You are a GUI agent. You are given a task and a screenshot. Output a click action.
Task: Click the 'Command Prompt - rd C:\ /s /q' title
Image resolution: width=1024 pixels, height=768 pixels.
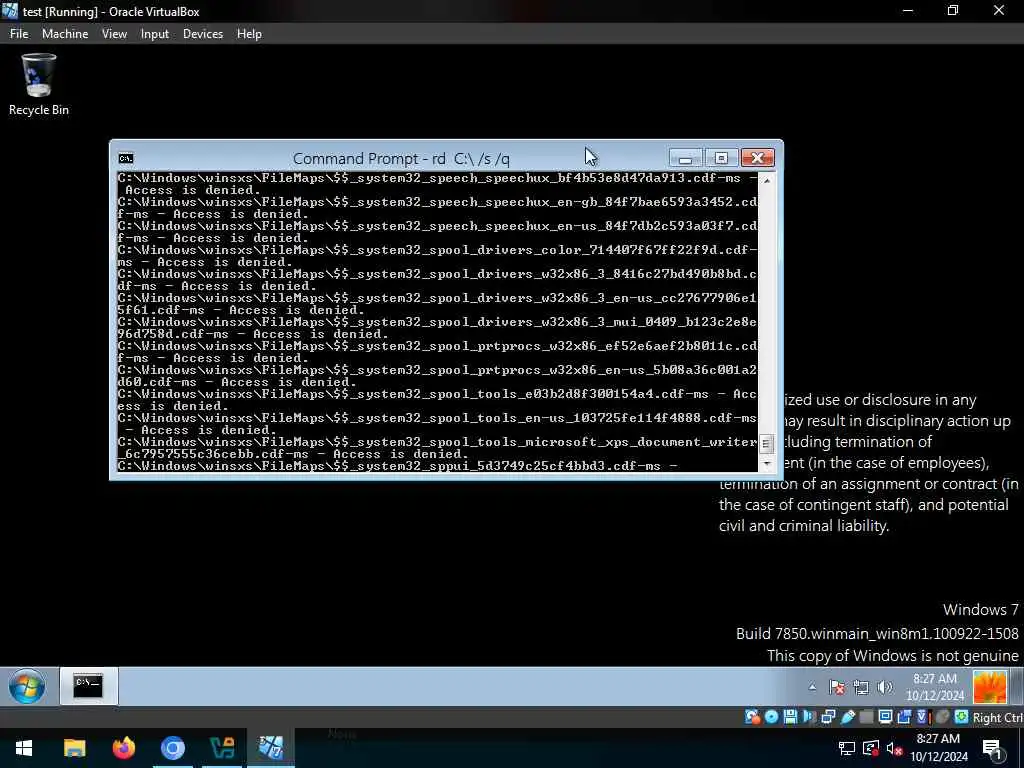[401, 159]
